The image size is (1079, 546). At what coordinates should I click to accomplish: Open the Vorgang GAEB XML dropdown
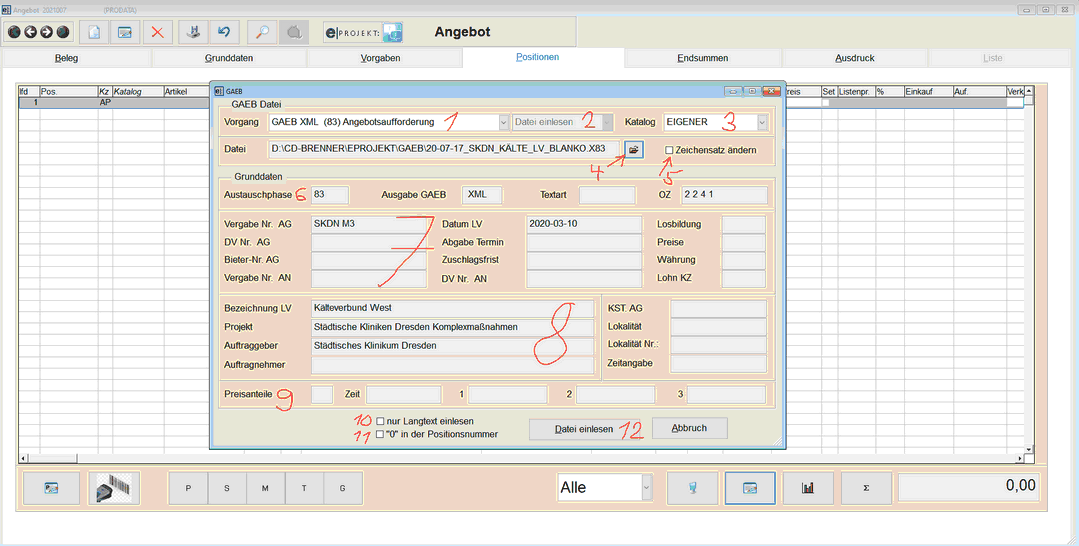[503, 122]
